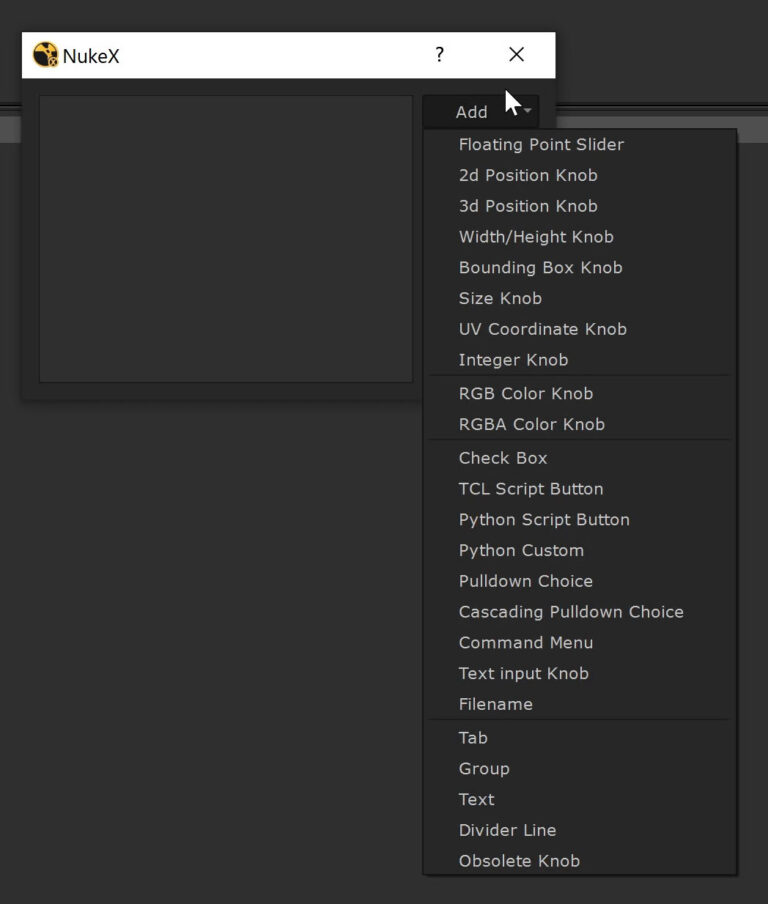The width and height of the screenshot is (768, 904).
Task: Add a Check Box knob
Action: [503, 458]
